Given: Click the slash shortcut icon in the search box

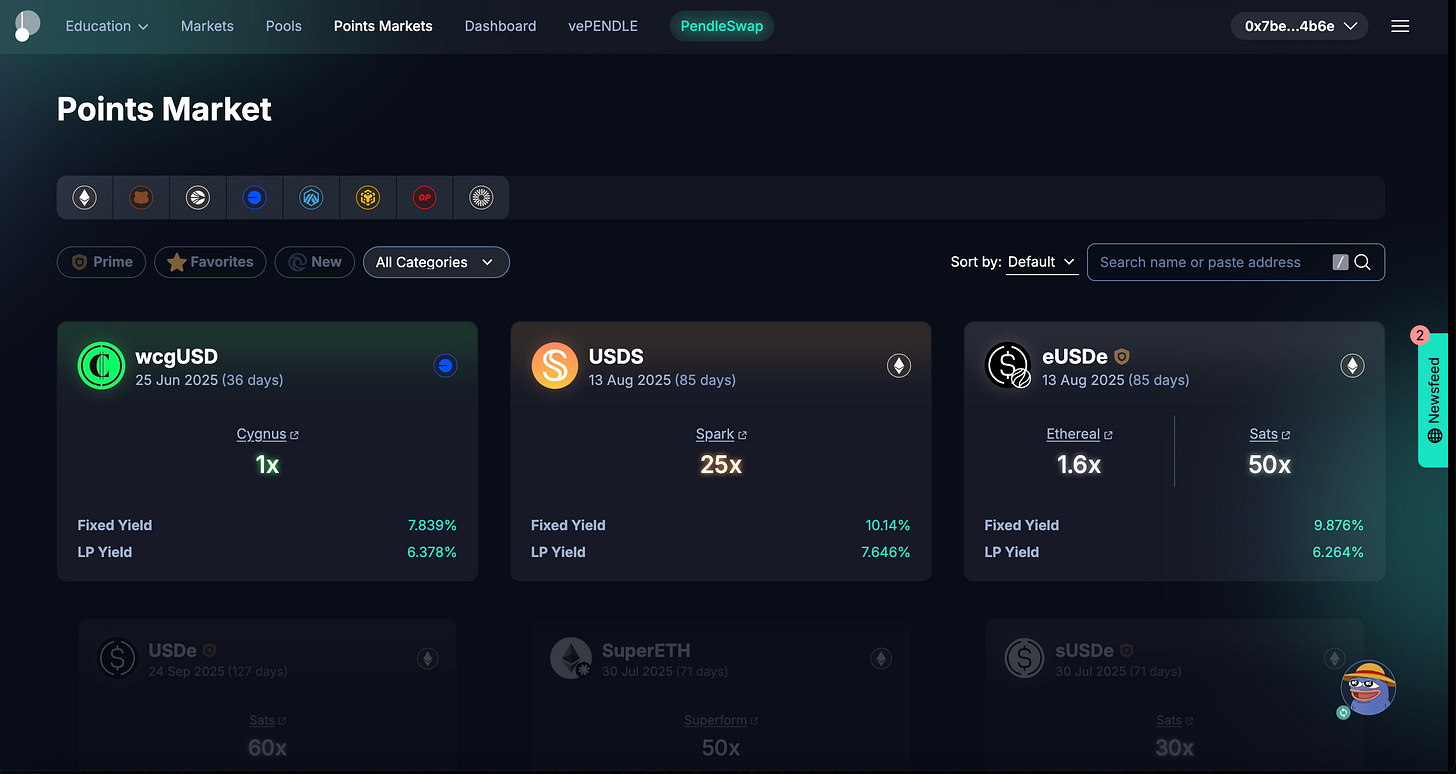Looking at the screenshot, I should (1341, 262).
